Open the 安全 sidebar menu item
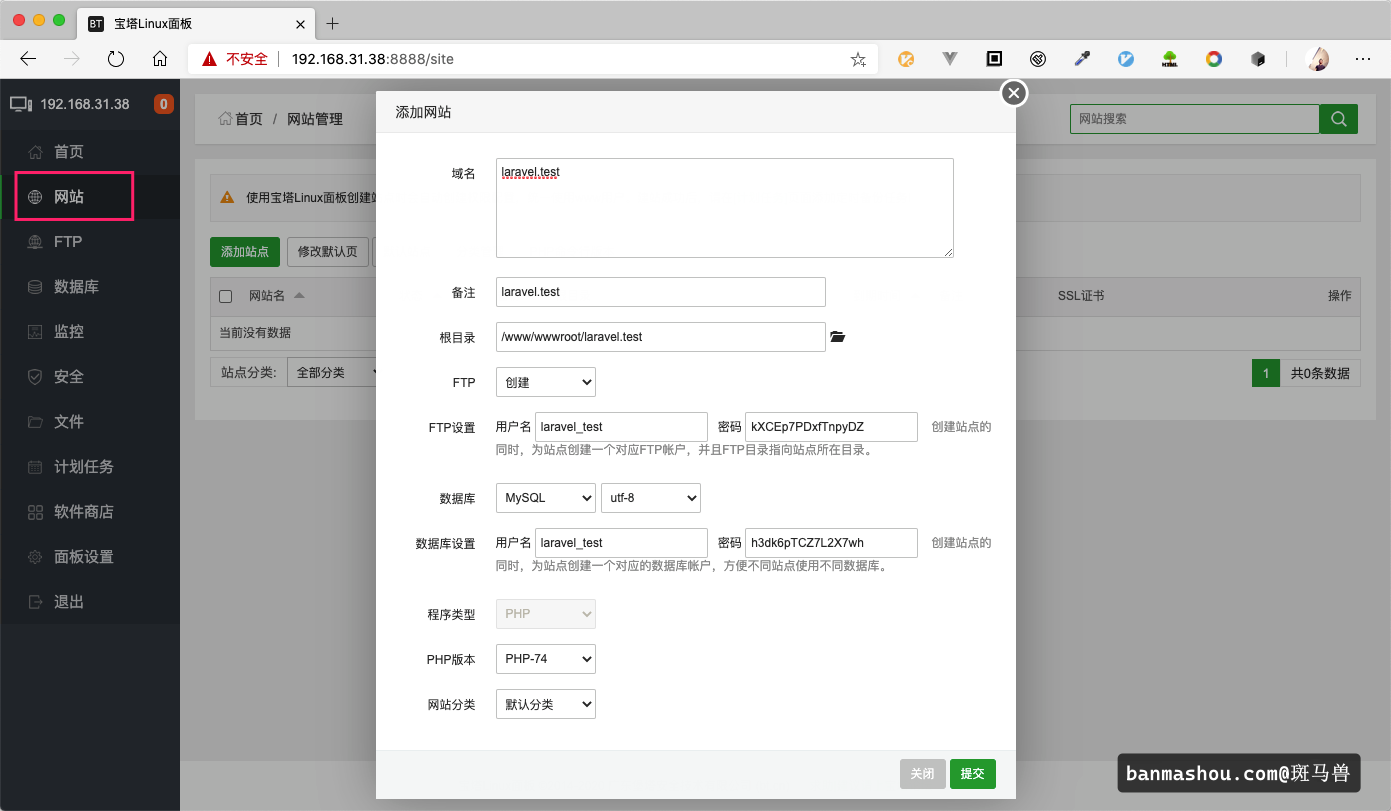Viewport: 1391px width, 811px height. (x=90, y=377)
